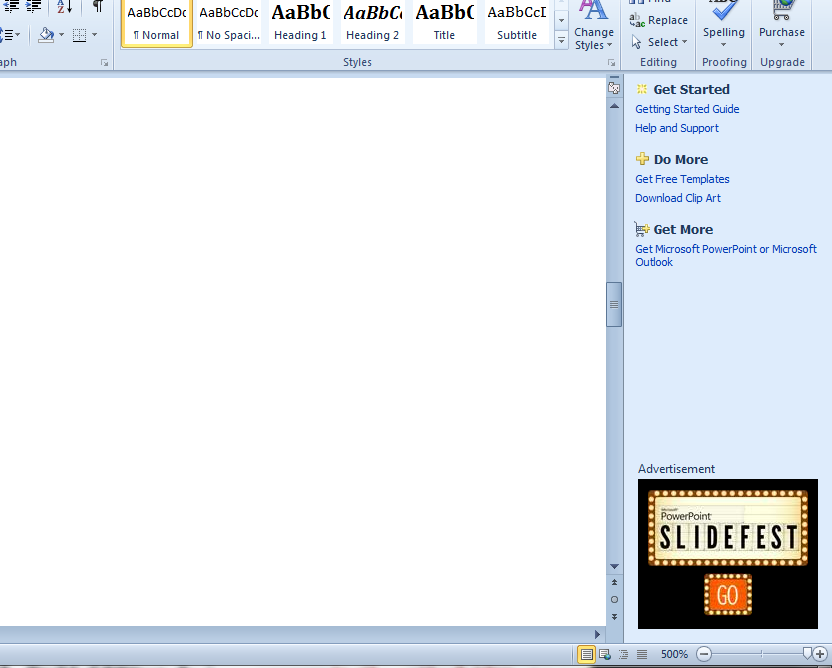The height and width of the screenshot is (668, 832).
Task: Click the Replace tool in Editing
Action: tap(659, 20)
